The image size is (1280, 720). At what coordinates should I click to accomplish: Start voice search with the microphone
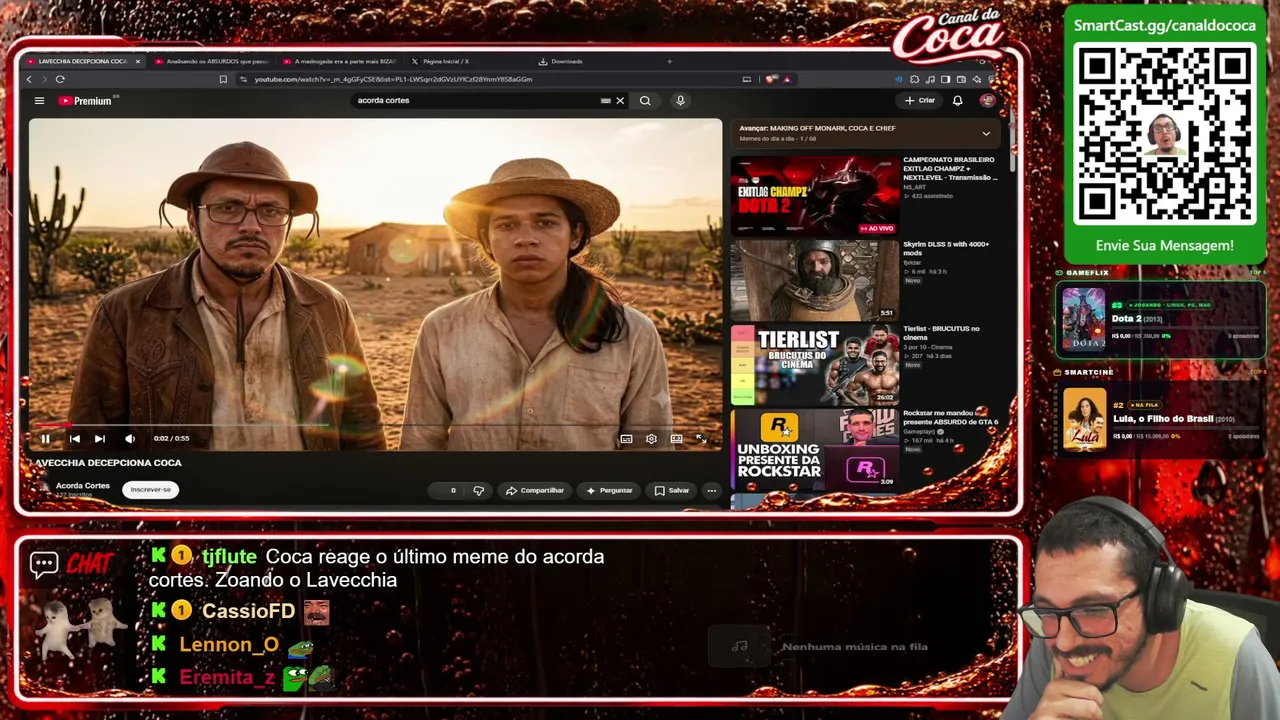coord(680,100)
